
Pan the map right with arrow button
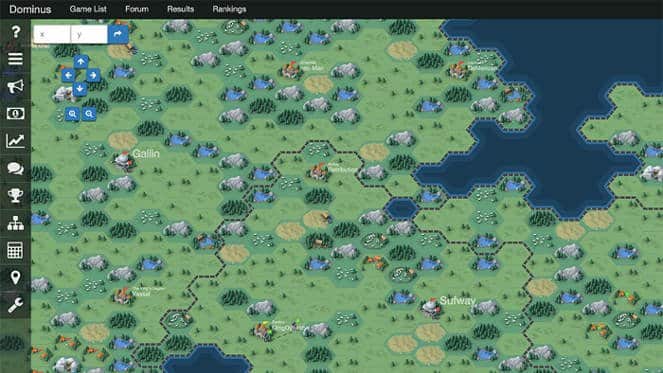point(93,75)
